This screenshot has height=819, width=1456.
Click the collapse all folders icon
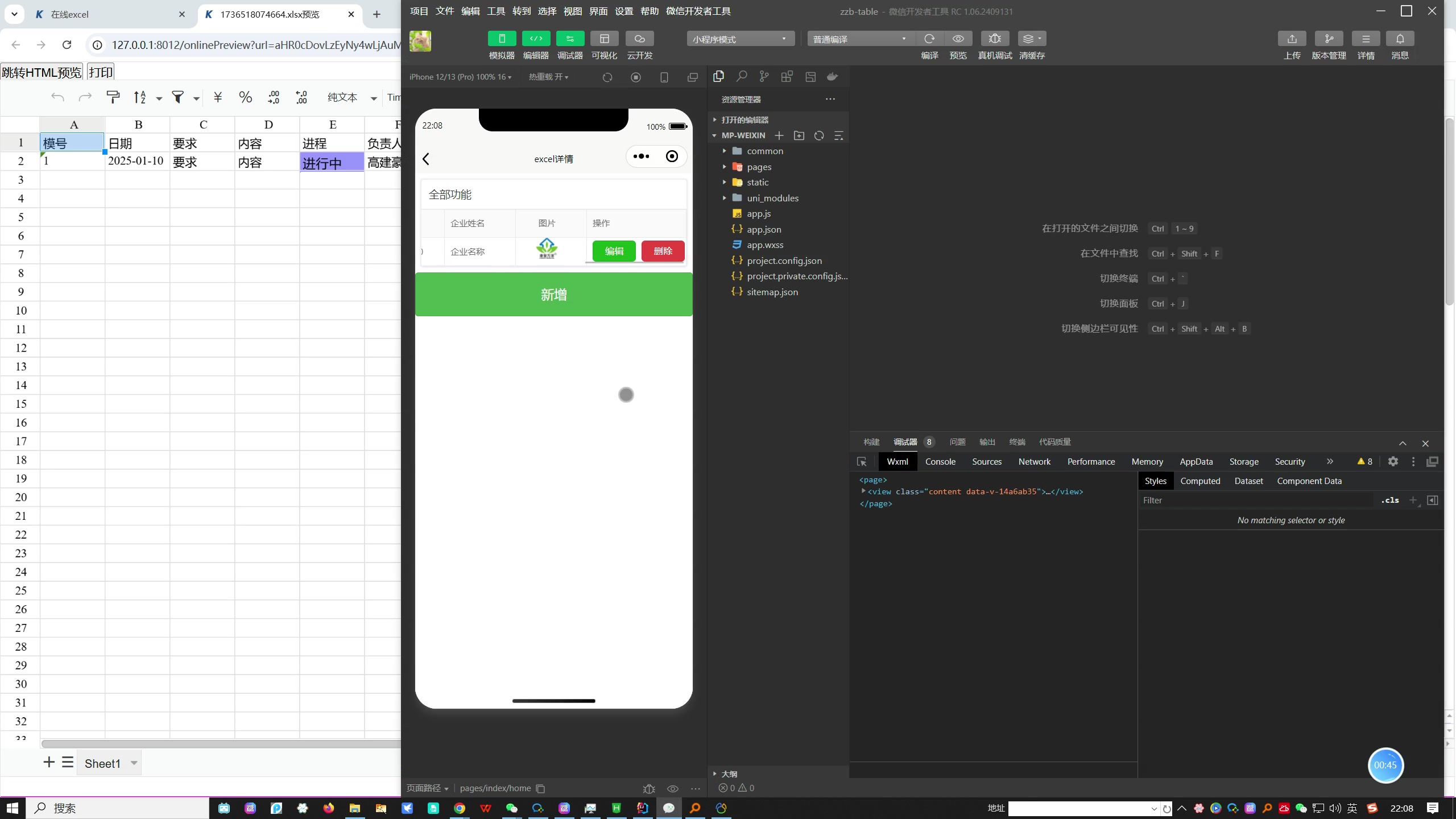(x=838, y=135)
